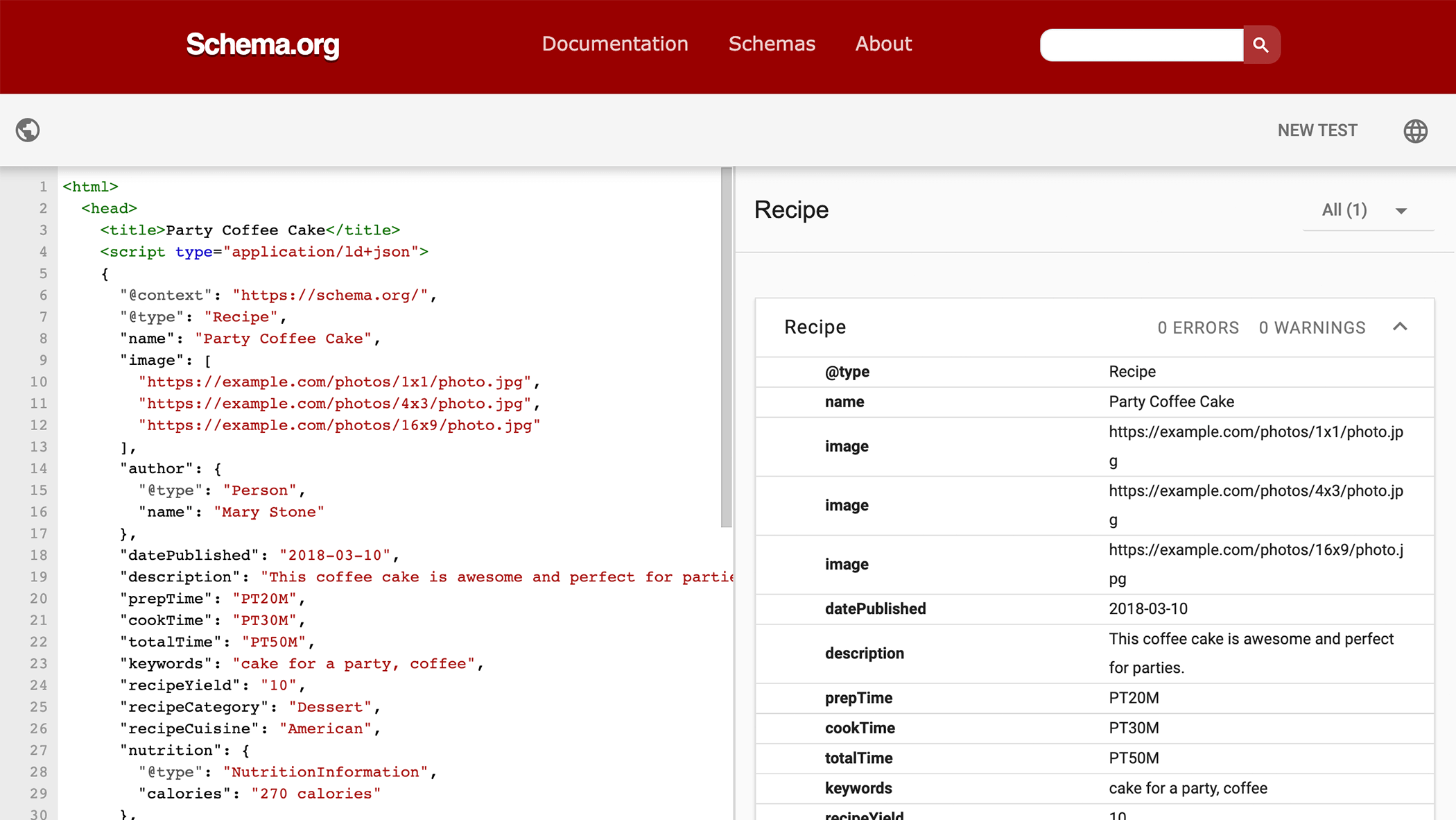Click the expand dropdown arrow All (1)
Viewport: 1456px width, 820px height.
click(x=1404, y=210)
